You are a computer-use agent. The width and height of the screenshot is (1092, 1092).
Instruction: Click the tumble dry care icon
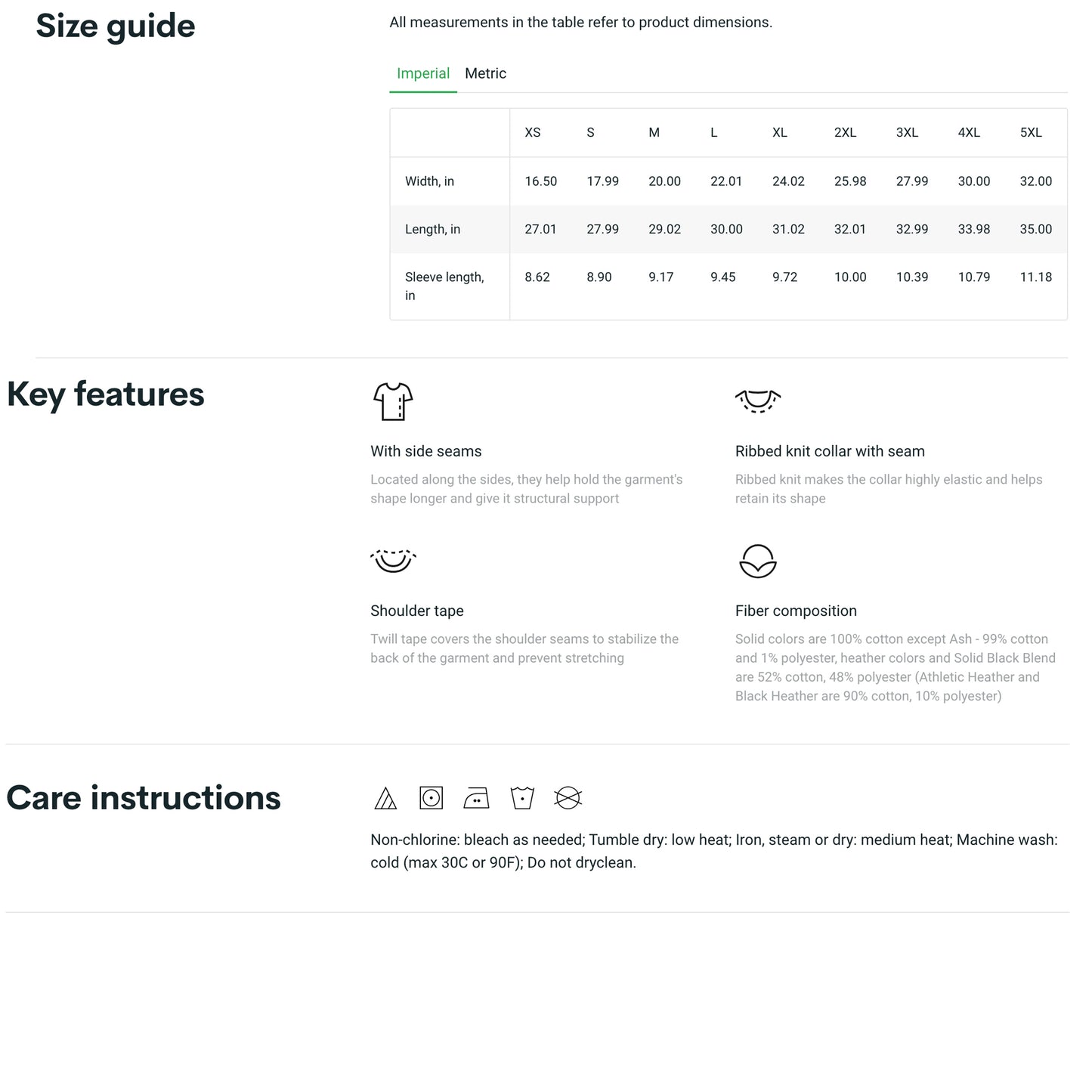point(431,798)
